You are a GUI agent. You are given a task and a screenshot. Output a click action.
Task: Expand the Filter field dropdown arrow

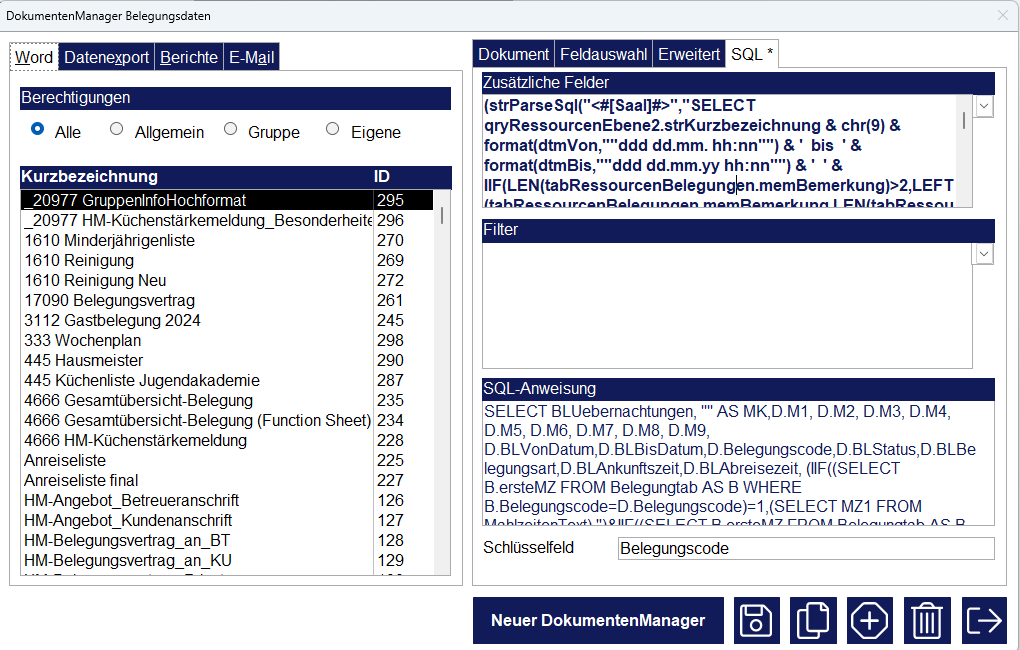pyautogui.click(x=984, y=254)
